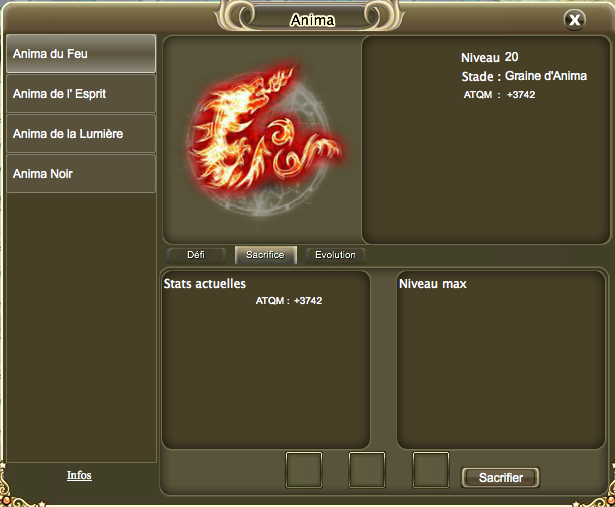Select the first empty sacrifice slot
Image resolution: width=615 pixels, height=507 pixels.
click(304, 470)
